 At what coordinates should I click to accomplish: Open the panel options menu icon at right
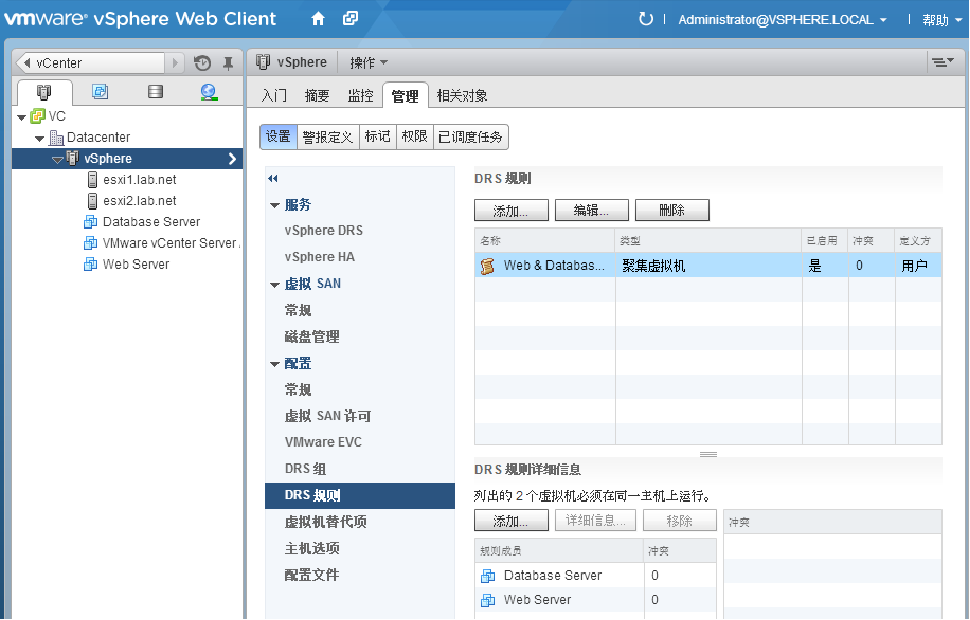click(x=943, y=62)
